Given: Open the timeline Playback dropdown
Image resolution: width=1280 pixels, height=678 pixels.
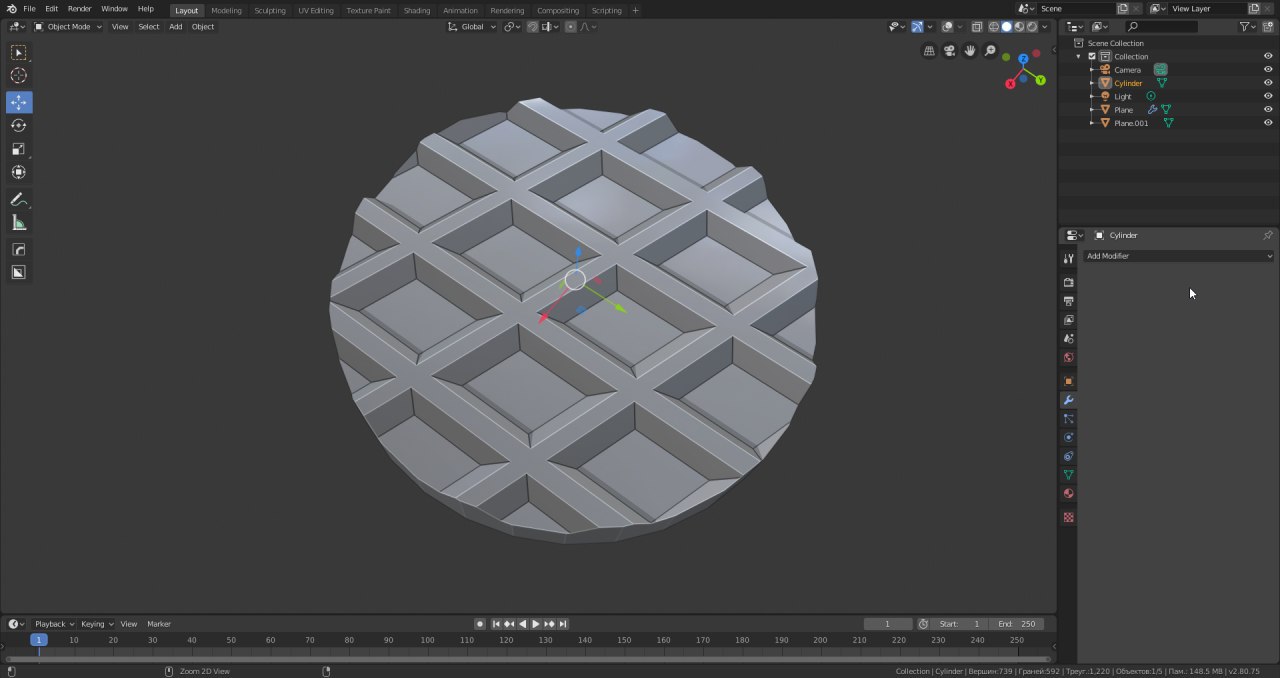Looking at the screenshot, I should point(54,624).
